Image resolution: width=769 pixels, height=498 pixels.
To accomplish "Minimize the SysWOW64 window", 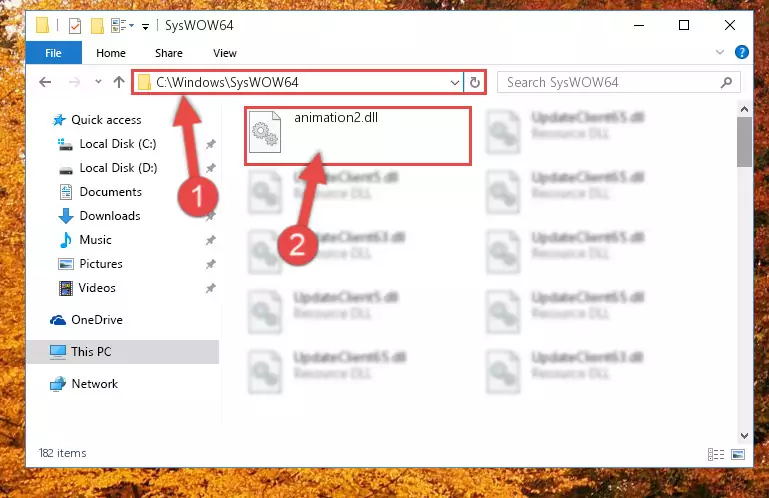I will point(639,25).
